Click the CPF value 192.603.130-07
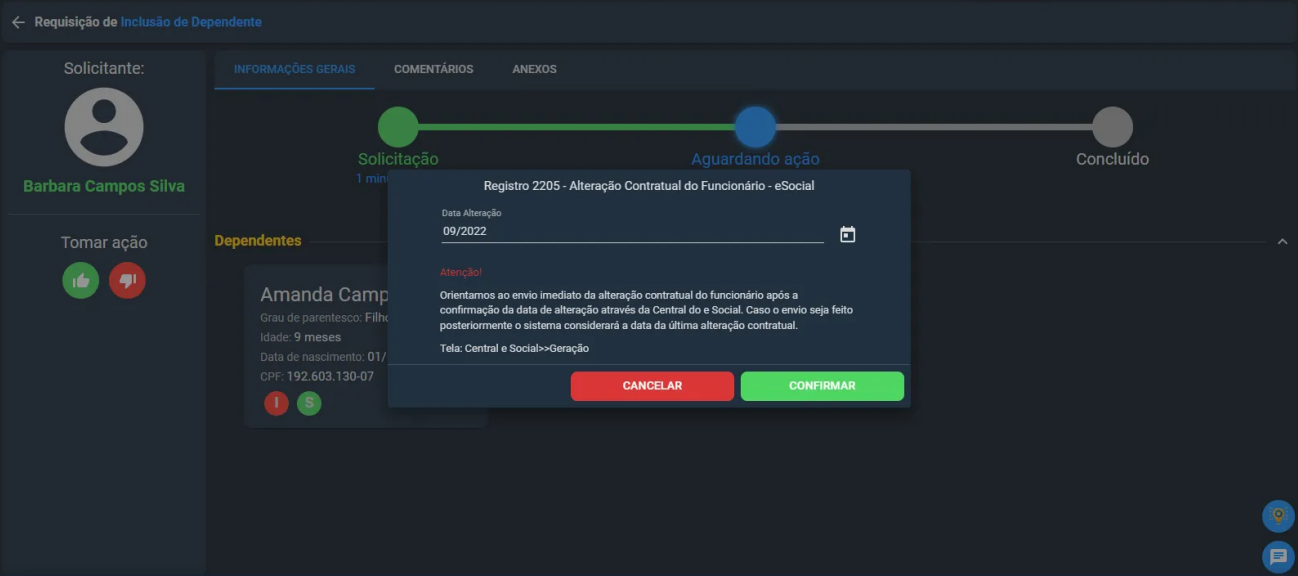 click(x=330, y=376)
